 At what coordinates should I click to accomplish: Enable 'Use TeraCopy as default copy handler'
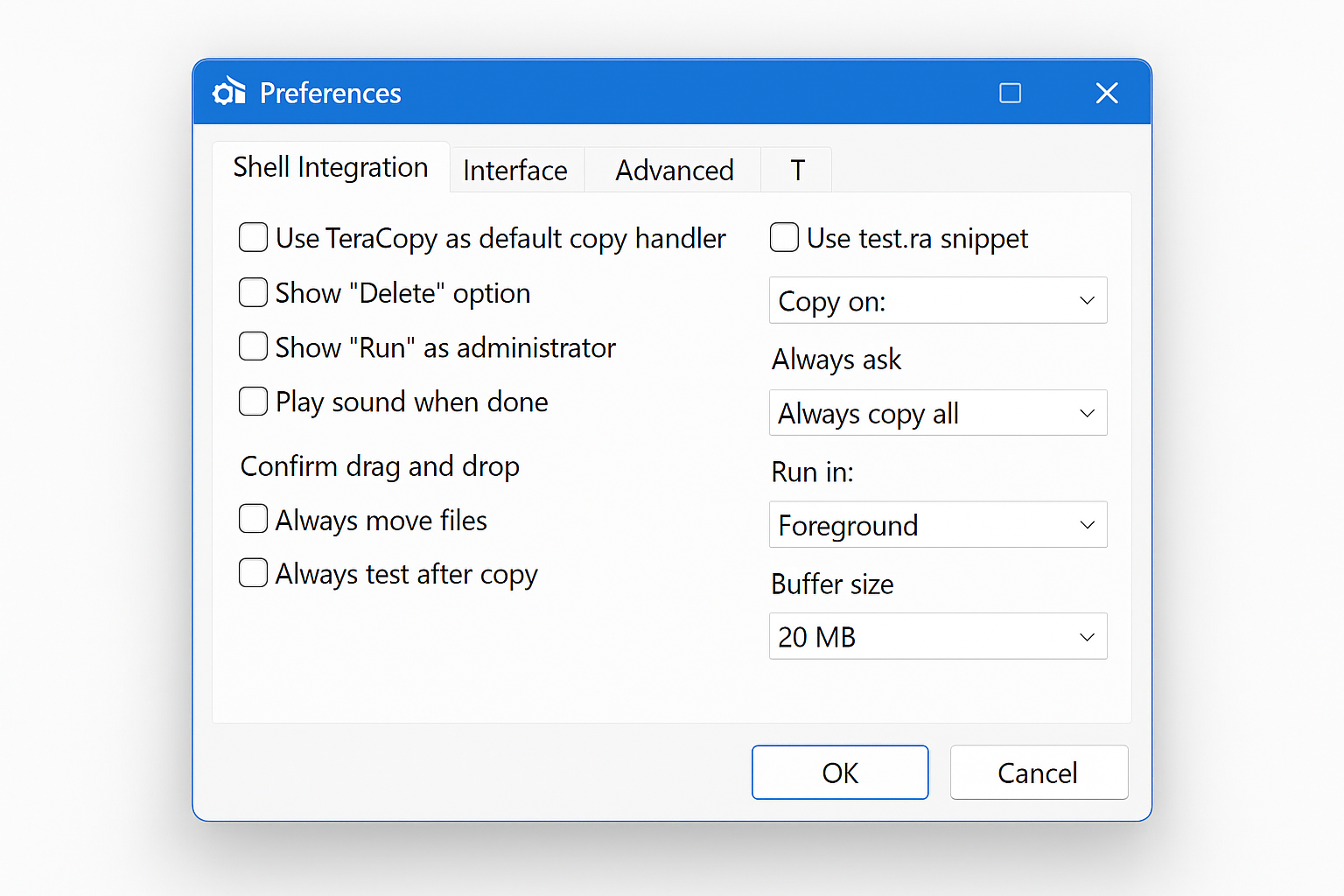pos(253,237)
